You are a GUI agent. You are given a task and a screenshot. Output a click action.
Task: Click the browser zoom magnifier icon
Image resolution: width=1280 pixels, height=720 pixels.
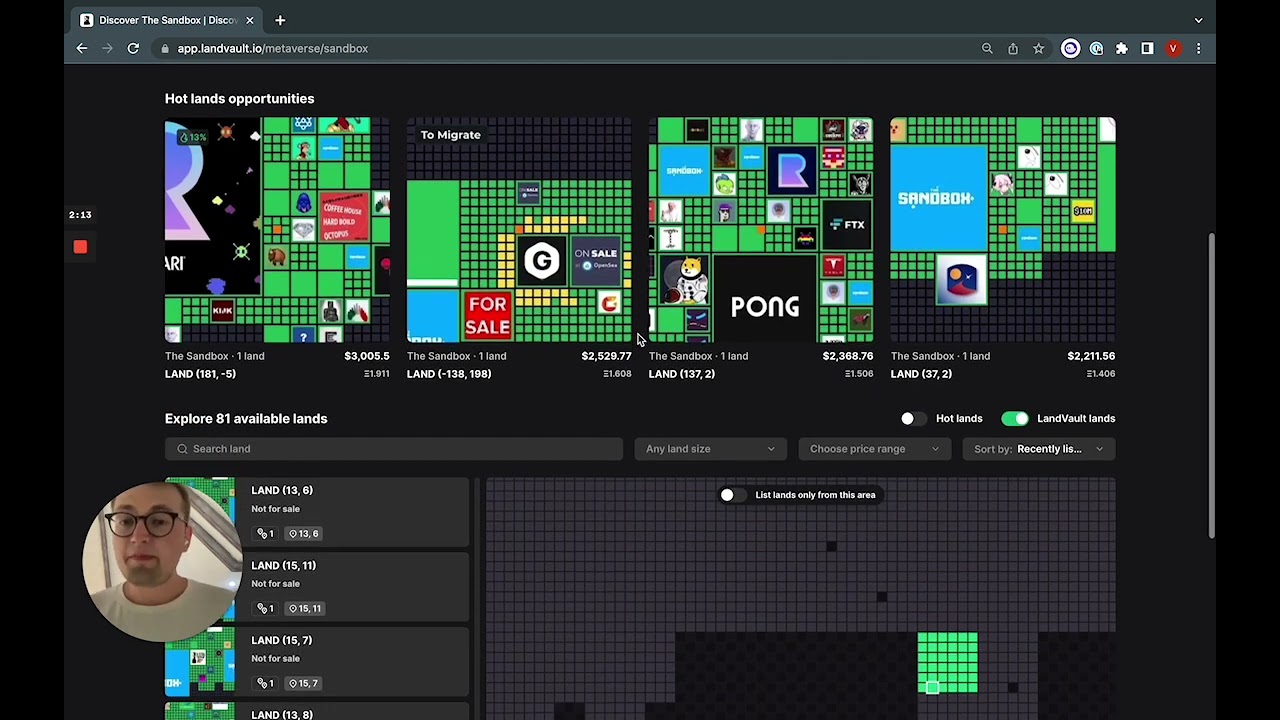point(987,48)
